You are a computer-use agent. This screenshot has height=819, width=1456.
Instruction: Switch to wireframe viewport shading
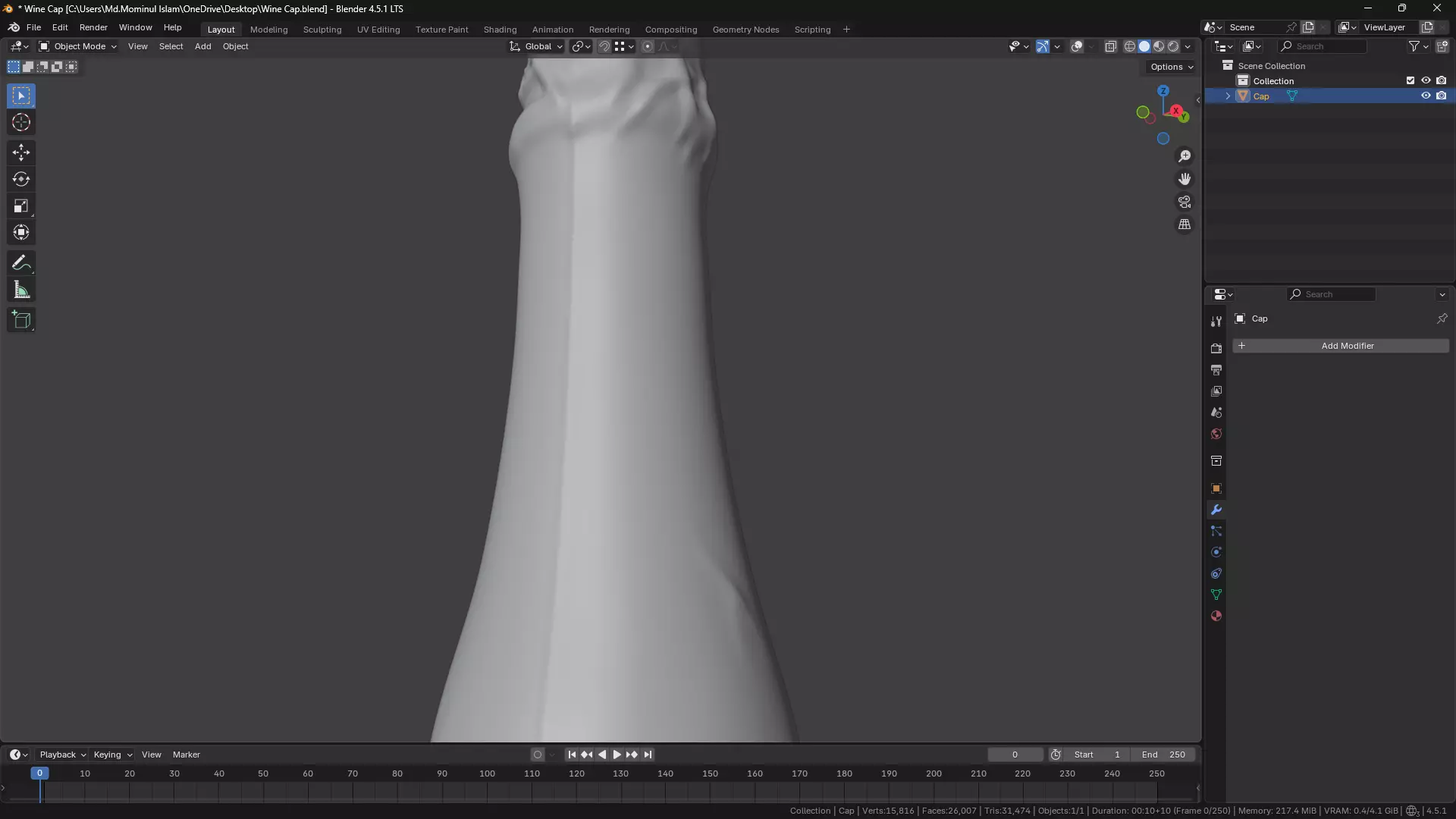click(1130, 46)
